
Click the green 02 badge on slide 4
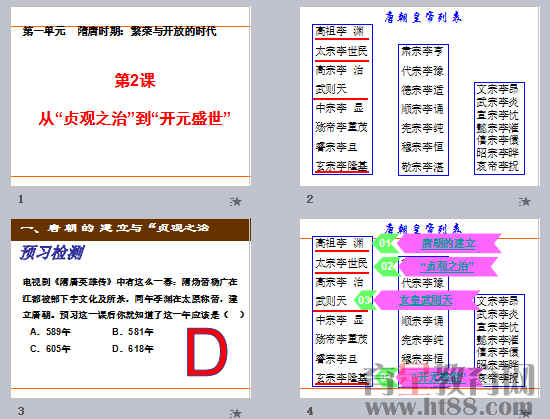[x=386, y=266]
